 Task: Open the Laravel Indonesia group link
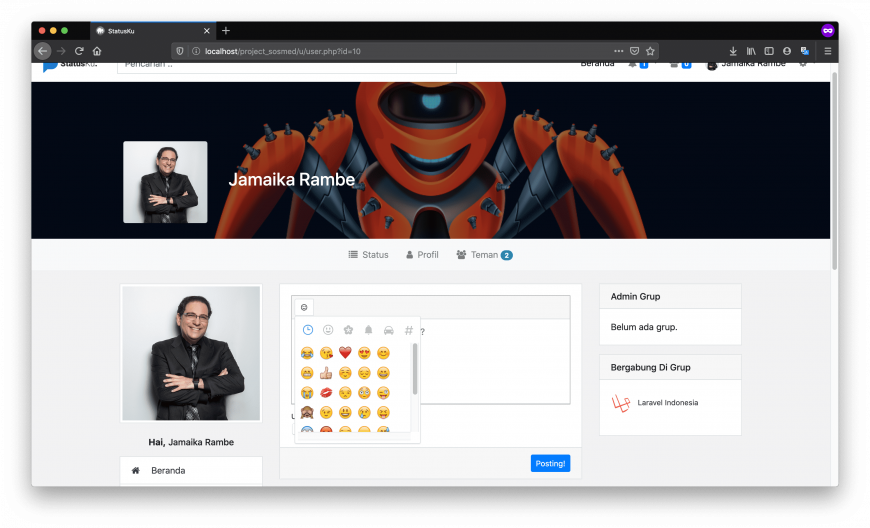click(x=667, y=403)
